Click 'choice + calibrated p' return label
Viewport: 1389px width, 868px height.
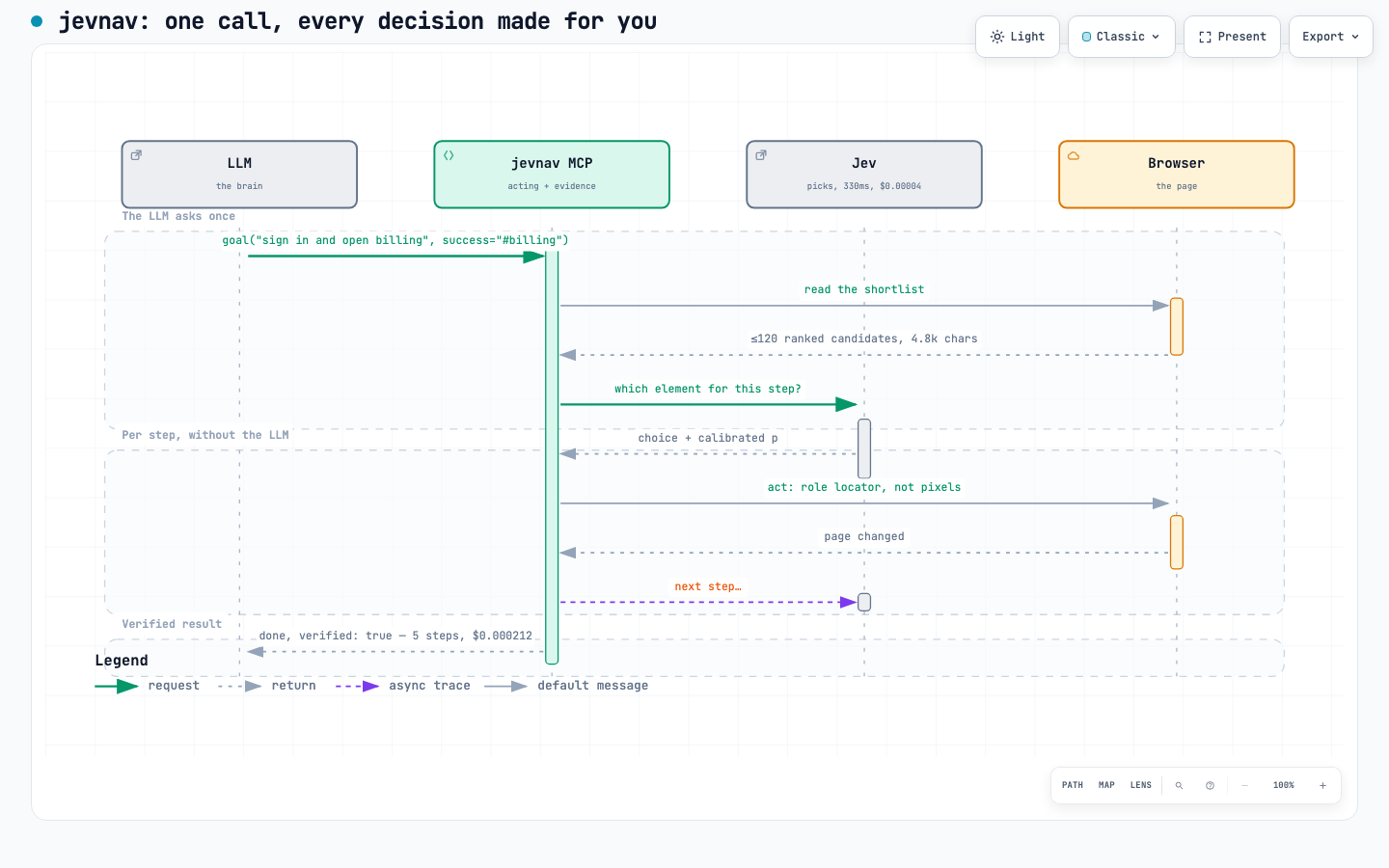708,438
